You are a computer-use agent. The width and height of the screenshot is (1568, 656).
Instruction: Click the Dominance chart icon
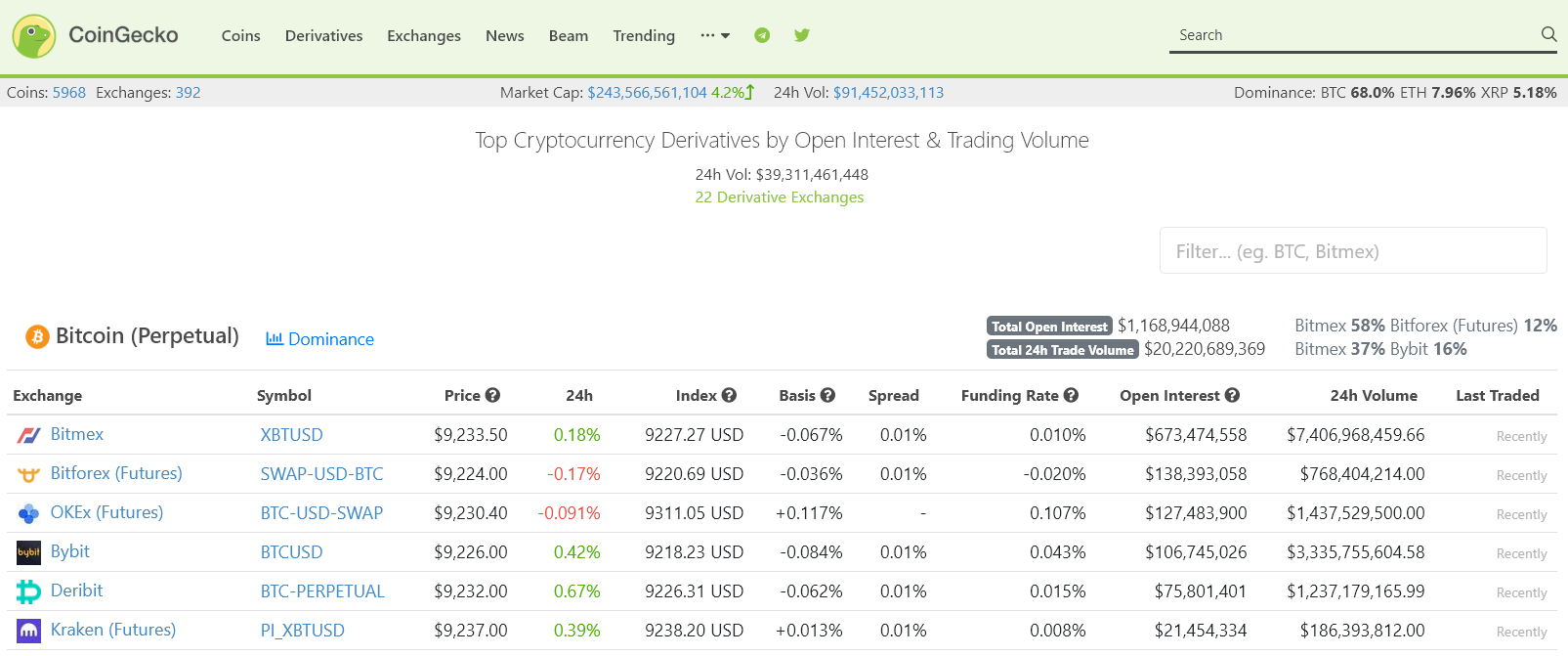275,338
